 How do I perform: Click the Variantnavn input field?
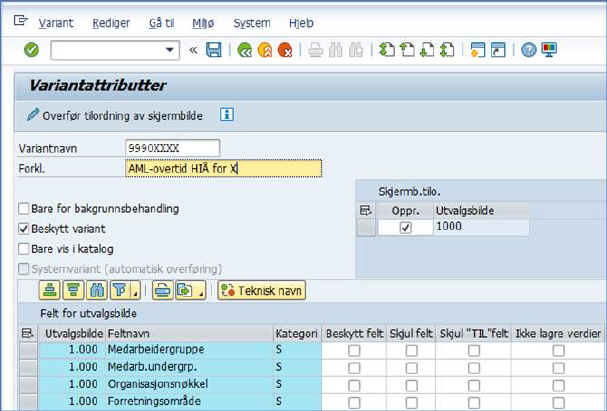point(173,148)
